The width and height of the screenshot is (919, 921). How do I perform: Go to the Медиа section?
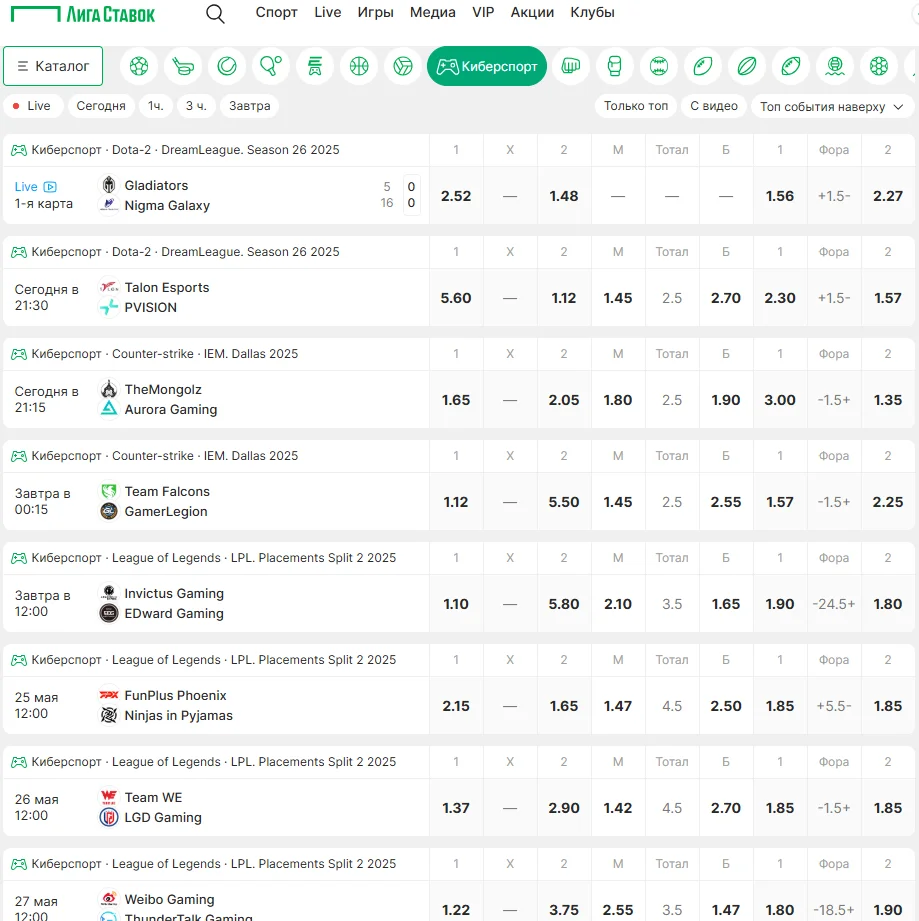[433, 13]
